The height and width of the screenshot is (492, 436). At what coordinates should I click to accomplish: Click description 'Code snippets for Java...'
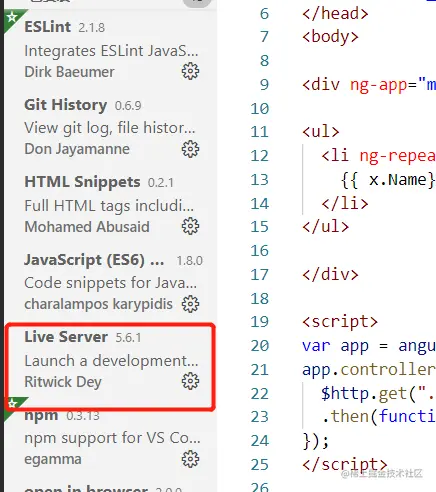pyautogui.click(x=110, y=283)
